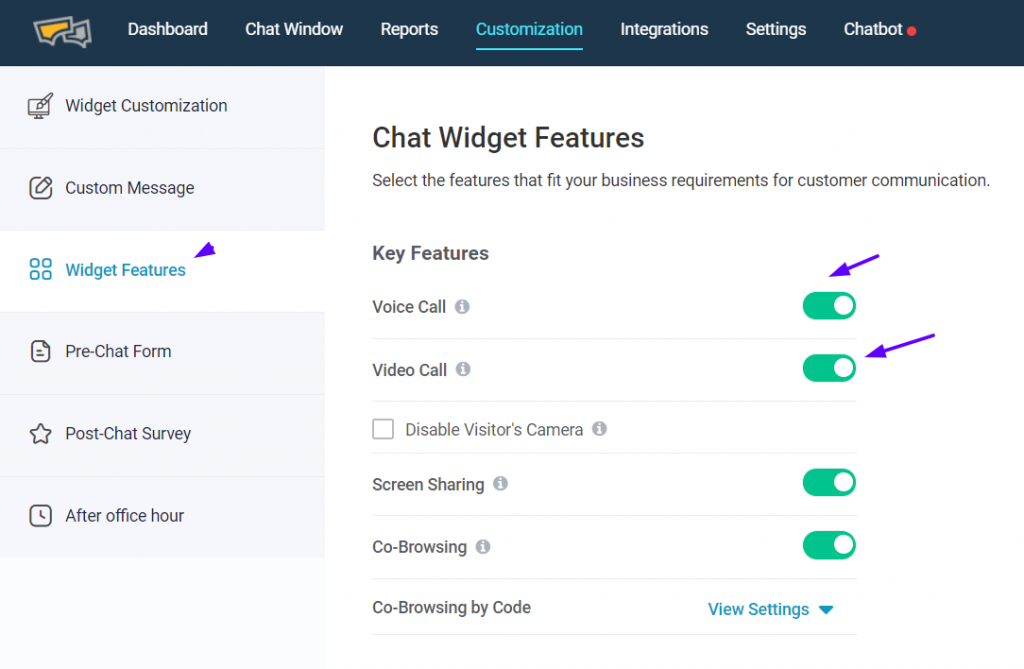Viewport: 1024px width, 669px height.
Task: Toggle off Screen Sharing
Action: coord(829,483)
